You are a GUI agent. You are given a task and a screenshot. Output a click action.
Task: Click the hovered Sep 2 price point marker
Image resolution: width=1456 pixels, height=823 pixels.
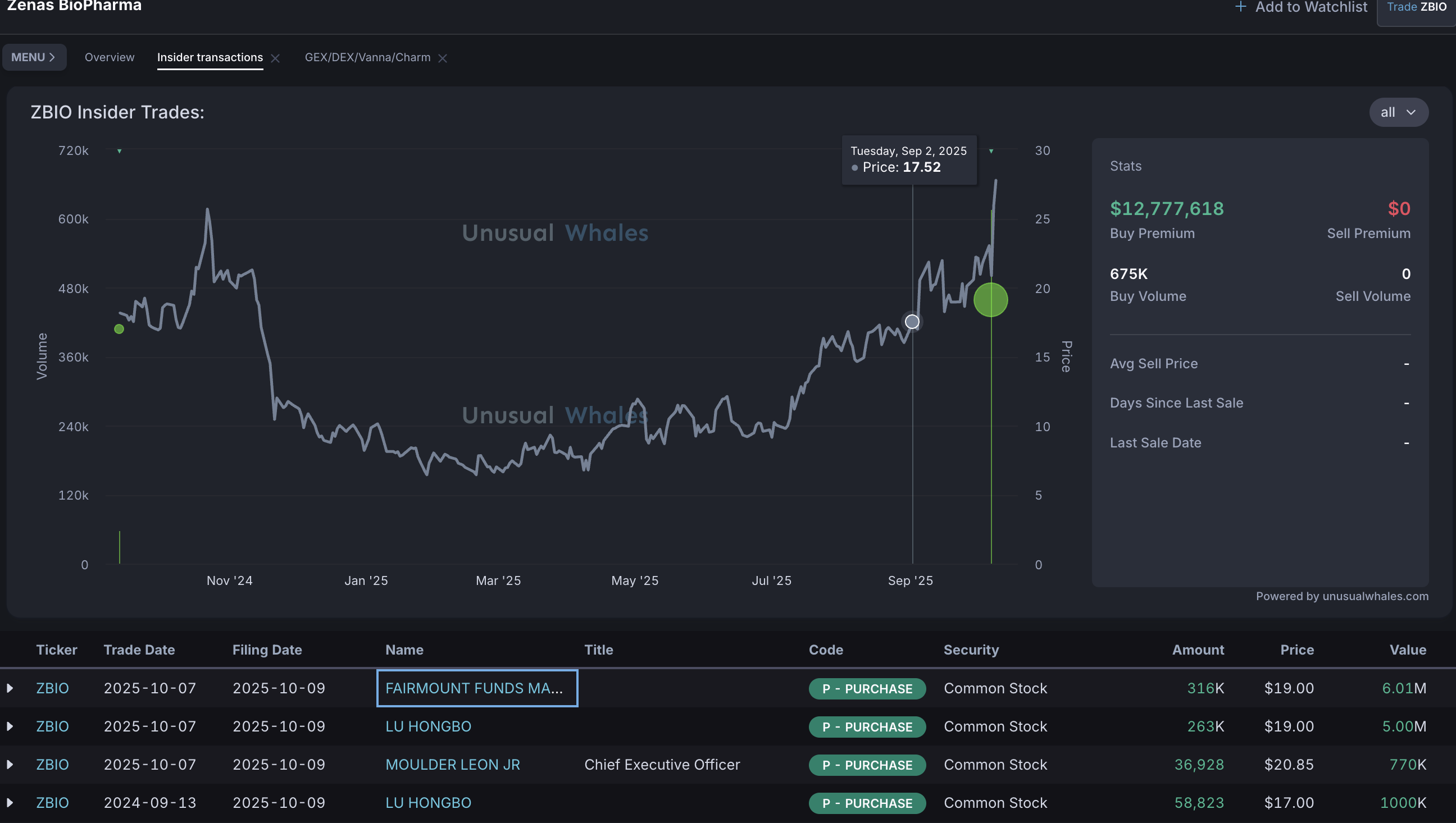pyautogui.click(x=912, y=322)
